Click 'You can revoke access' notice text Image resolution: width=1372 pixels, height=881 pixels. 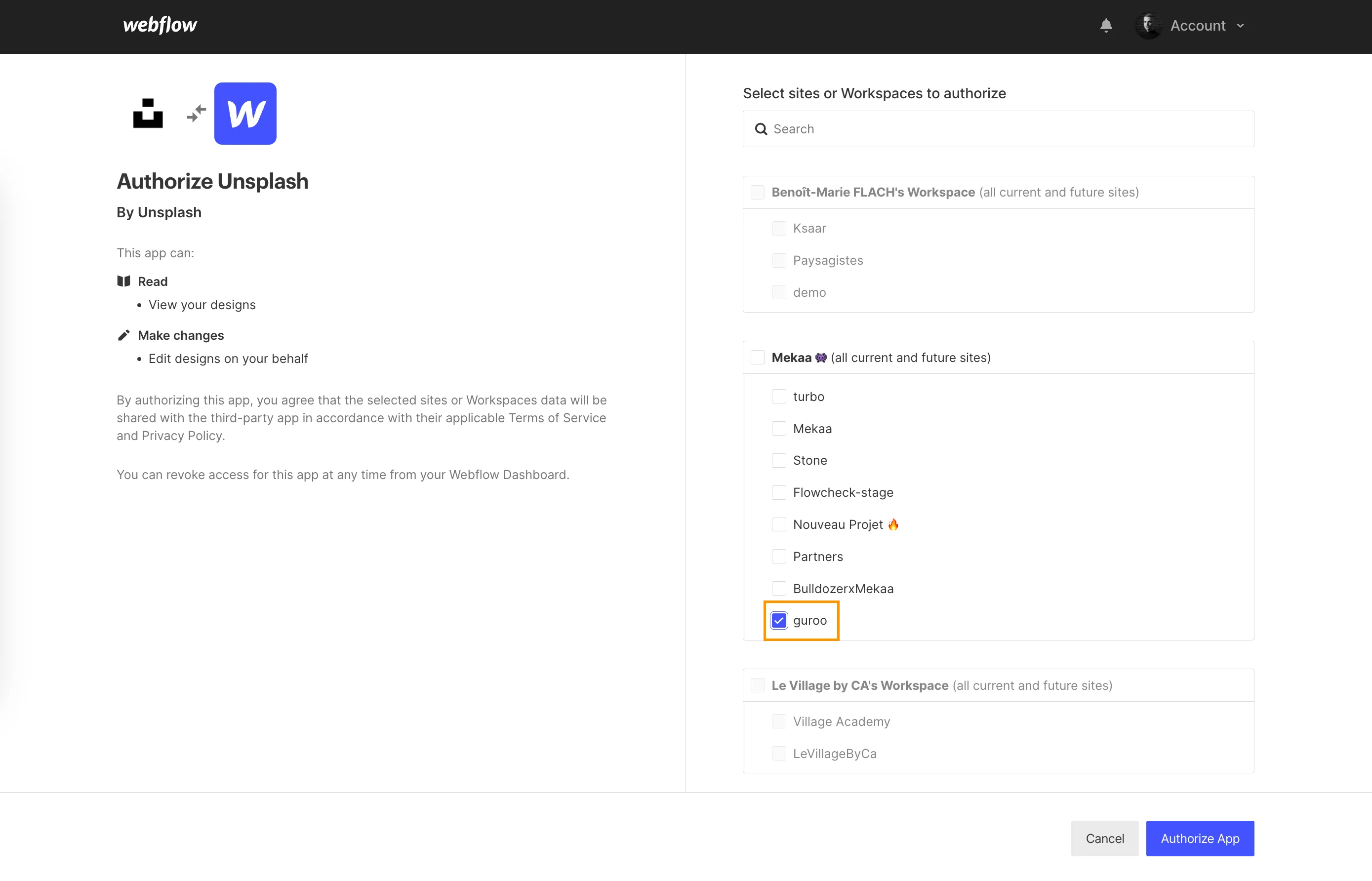(x=343, y=475)
